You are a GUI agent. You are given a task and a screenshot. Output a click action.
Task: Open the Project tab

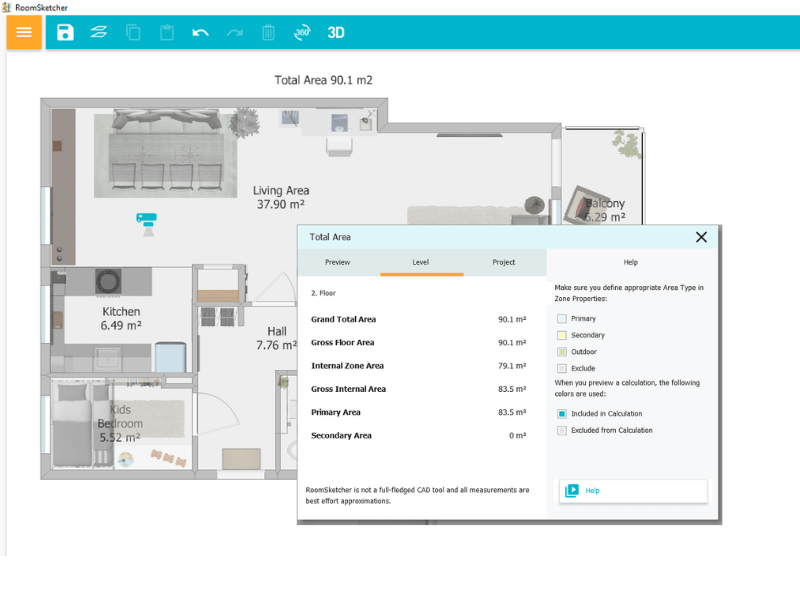(x=504, y=262)
